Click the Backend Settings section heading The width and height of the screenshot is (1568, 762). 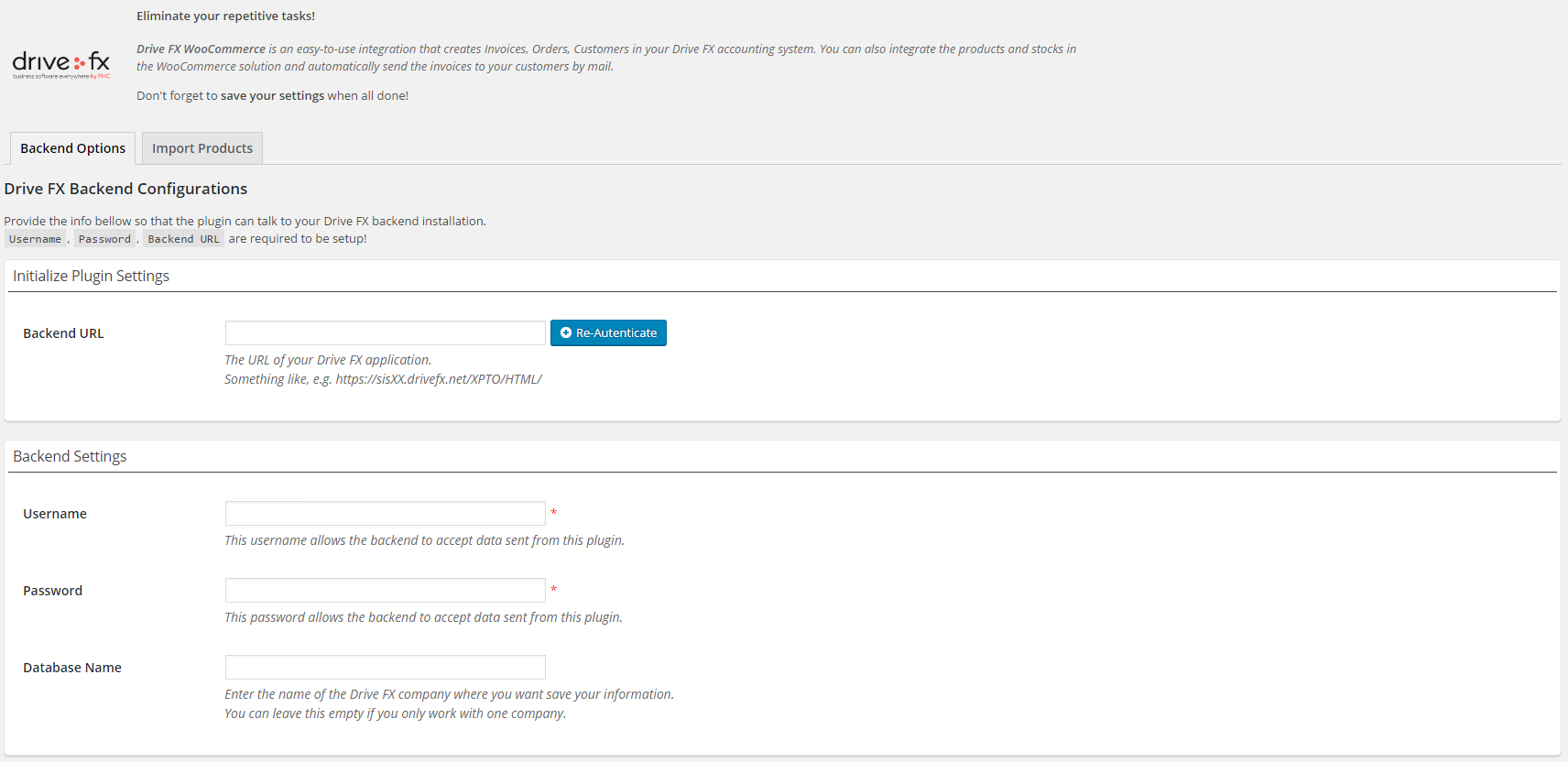point(70,456)
